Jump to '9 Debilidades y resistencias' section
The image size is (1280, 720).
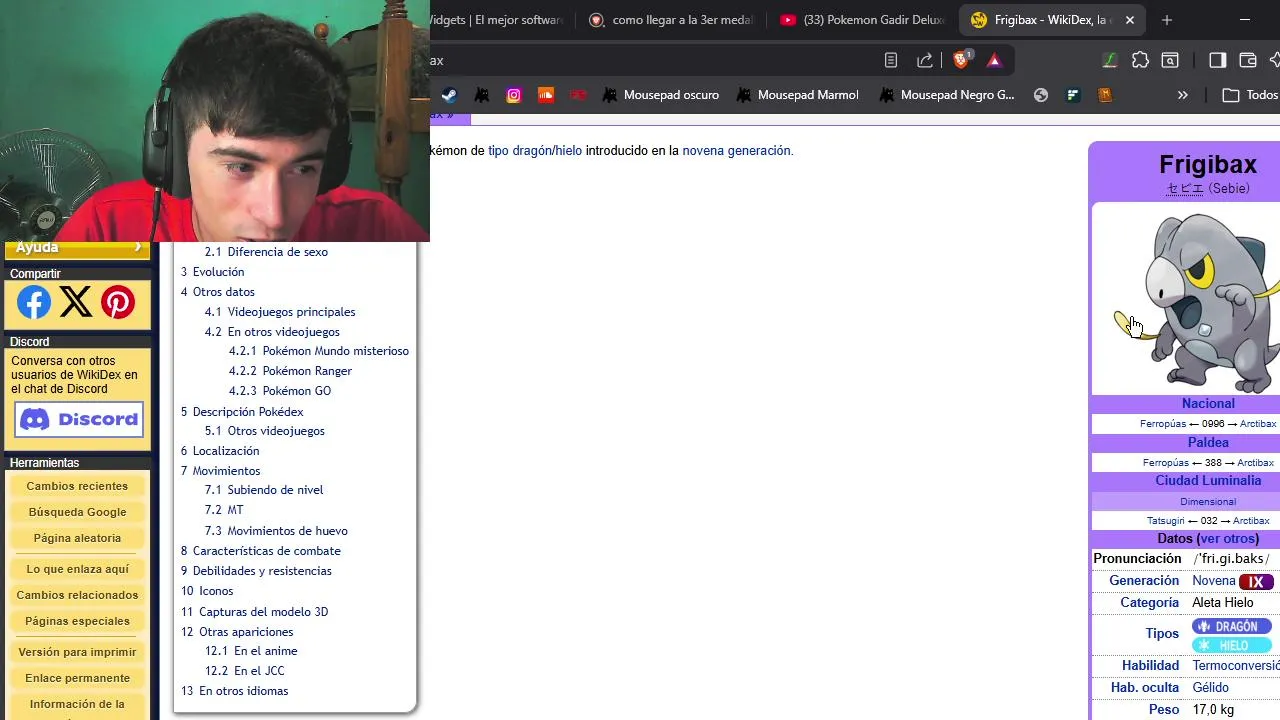pyautogui.click(x=256, y=571)
